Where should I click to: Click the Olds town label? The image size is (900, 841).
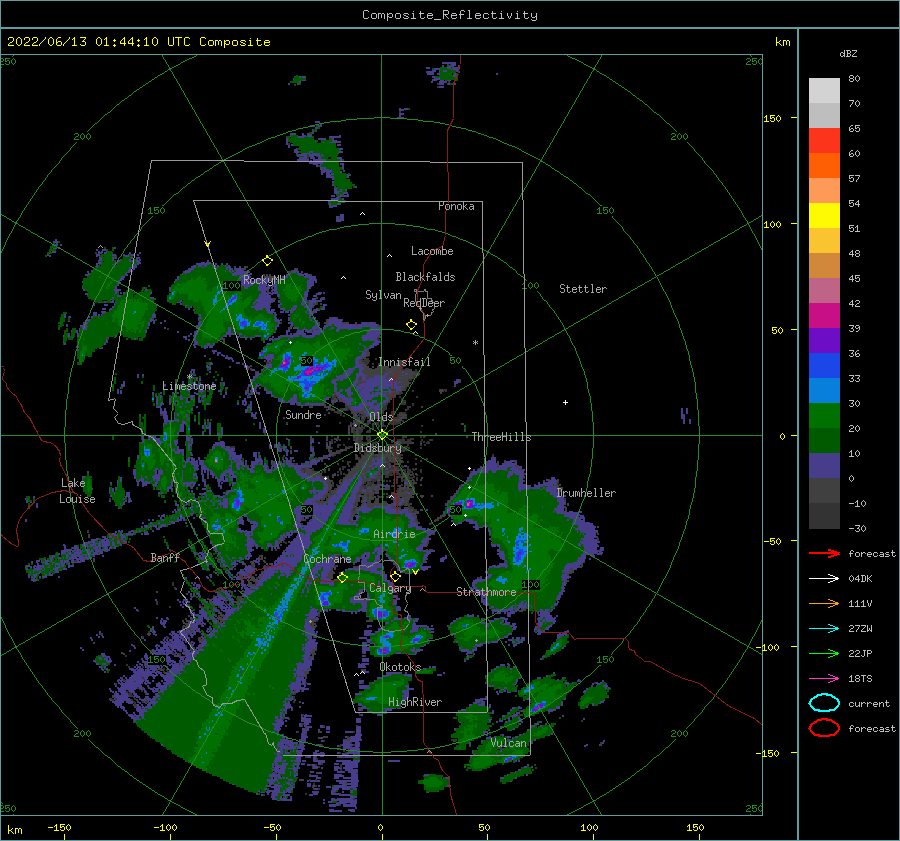(381, 416)
